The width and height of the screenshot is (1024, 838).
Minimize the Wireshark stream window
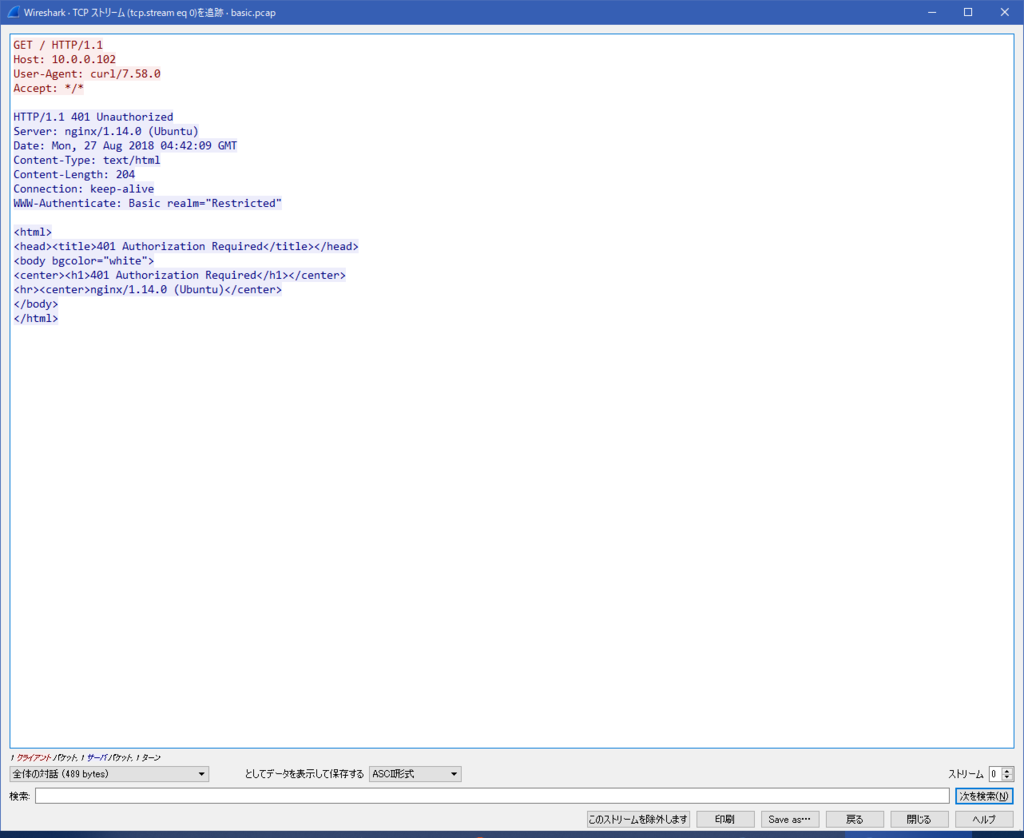(x=932, y=12)
